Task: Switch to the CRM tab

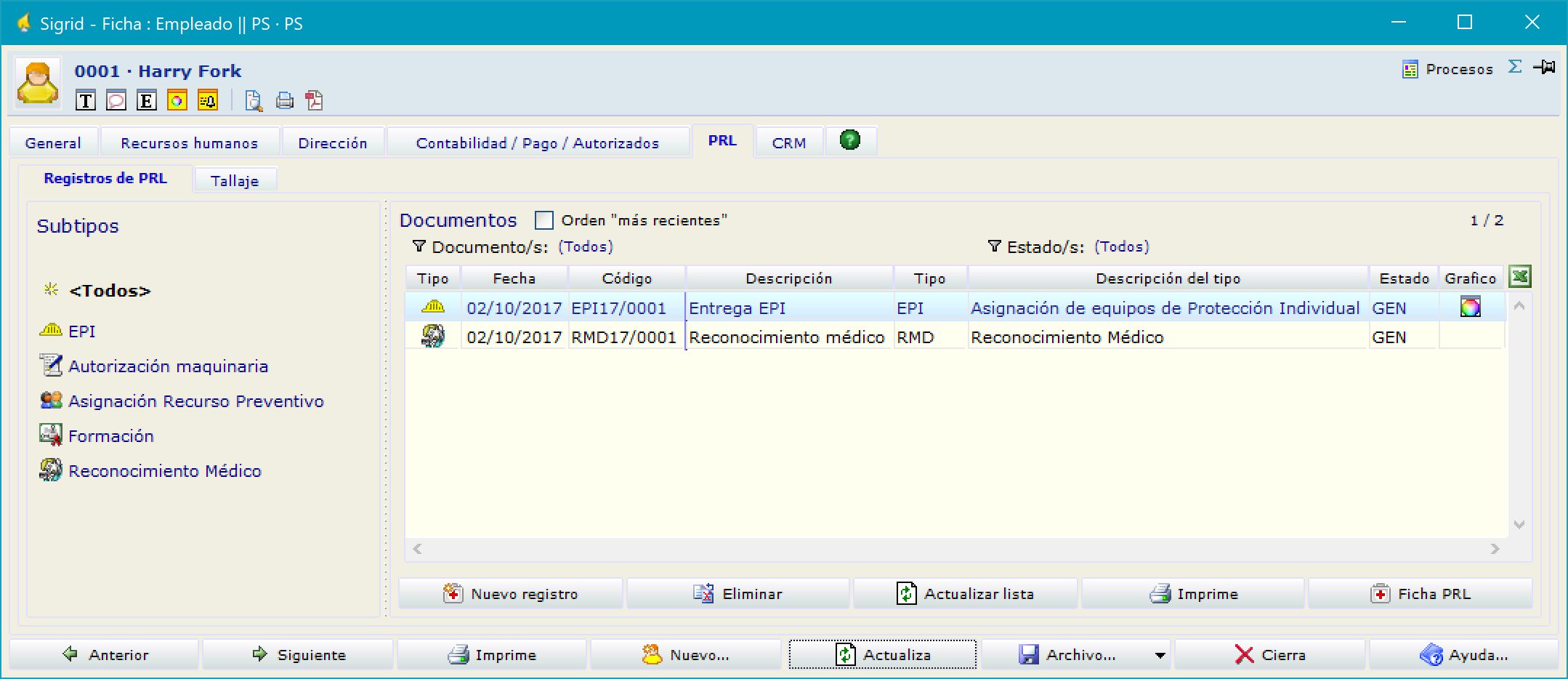Action: coord(789,142)
